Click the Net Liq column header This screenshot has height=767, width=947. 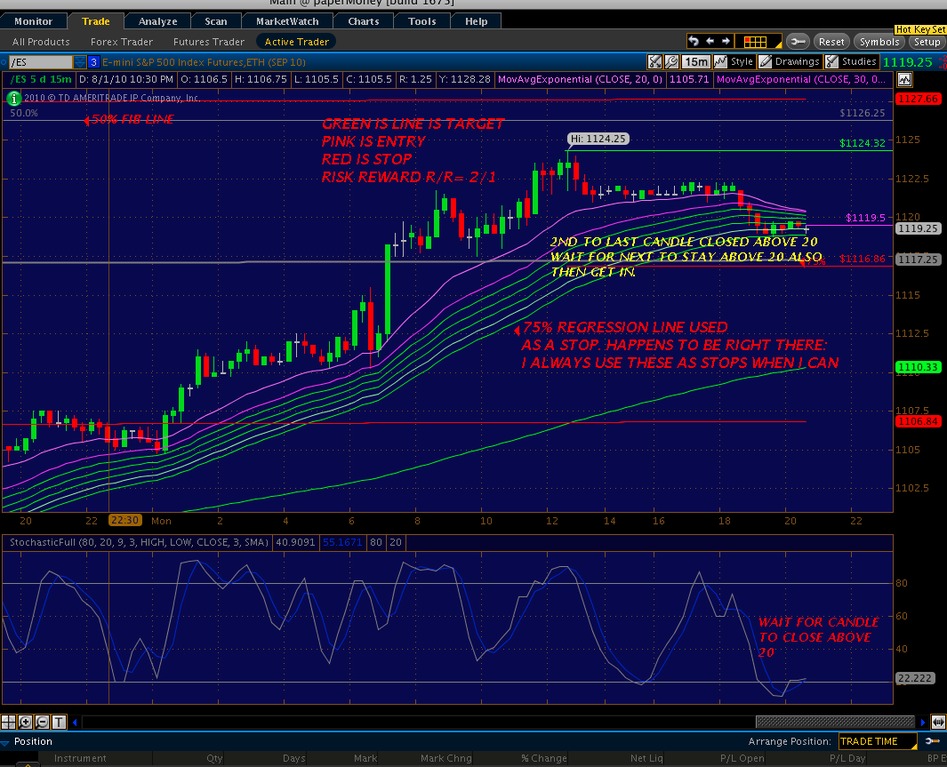coord(646,759)
